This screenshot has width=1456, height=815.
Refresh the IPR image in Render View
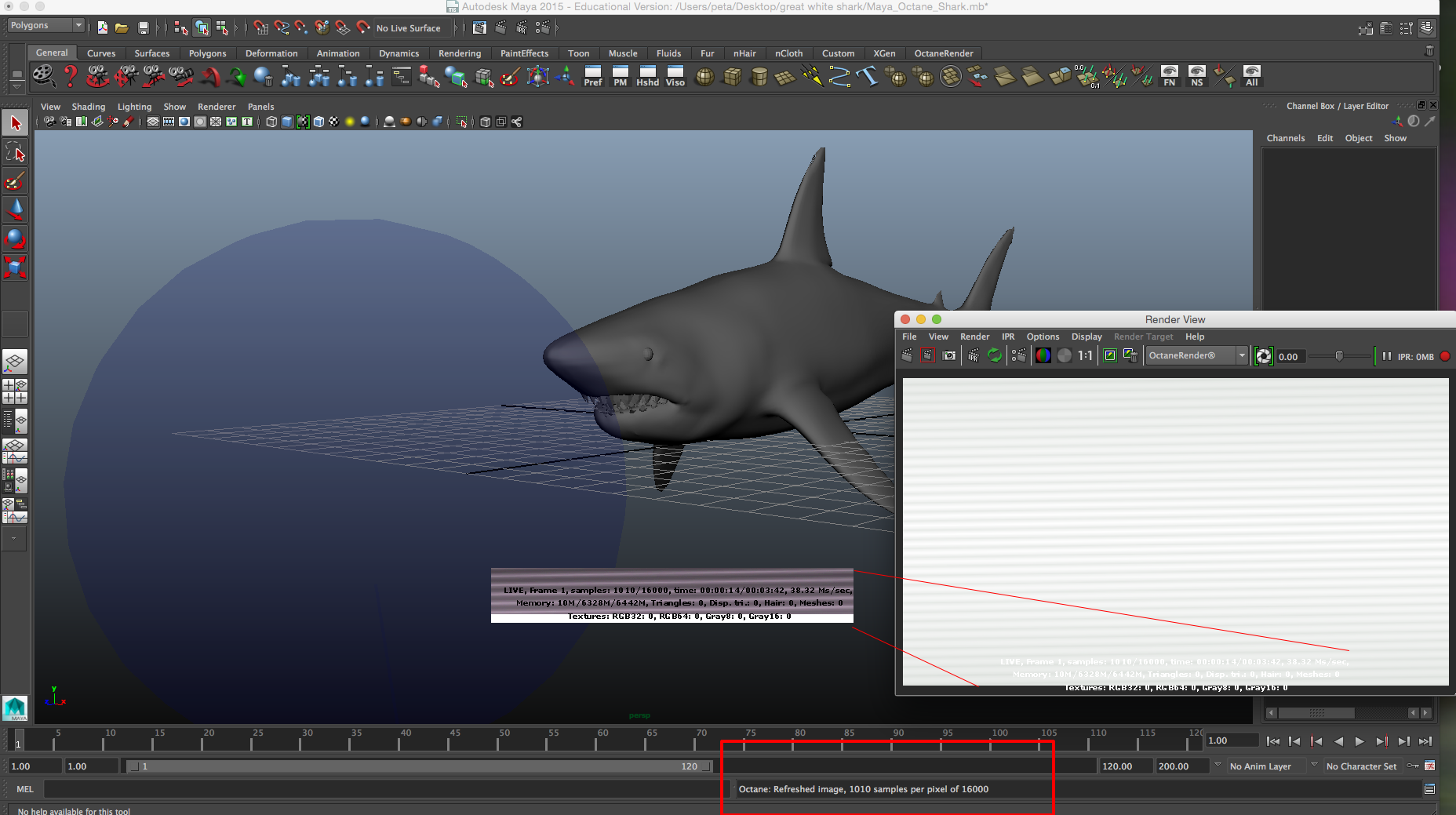(995, 356)
